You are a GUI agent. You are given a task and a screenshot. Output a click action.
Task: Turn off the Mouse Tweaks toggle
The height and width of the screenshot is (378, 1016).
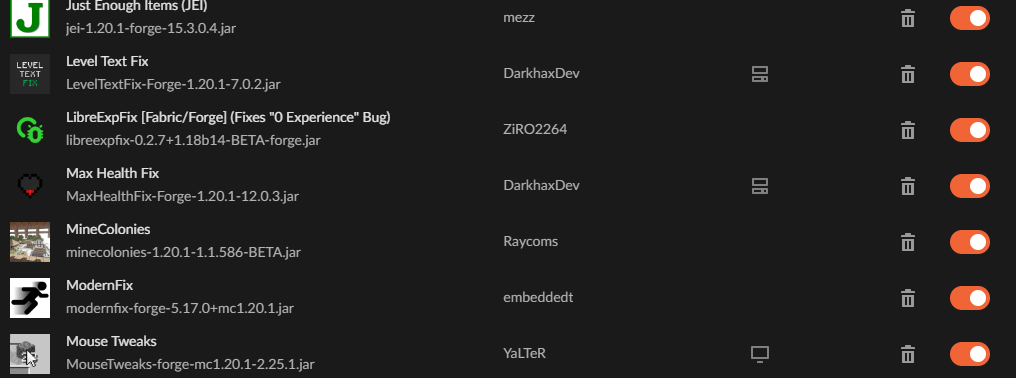(970, 354)
